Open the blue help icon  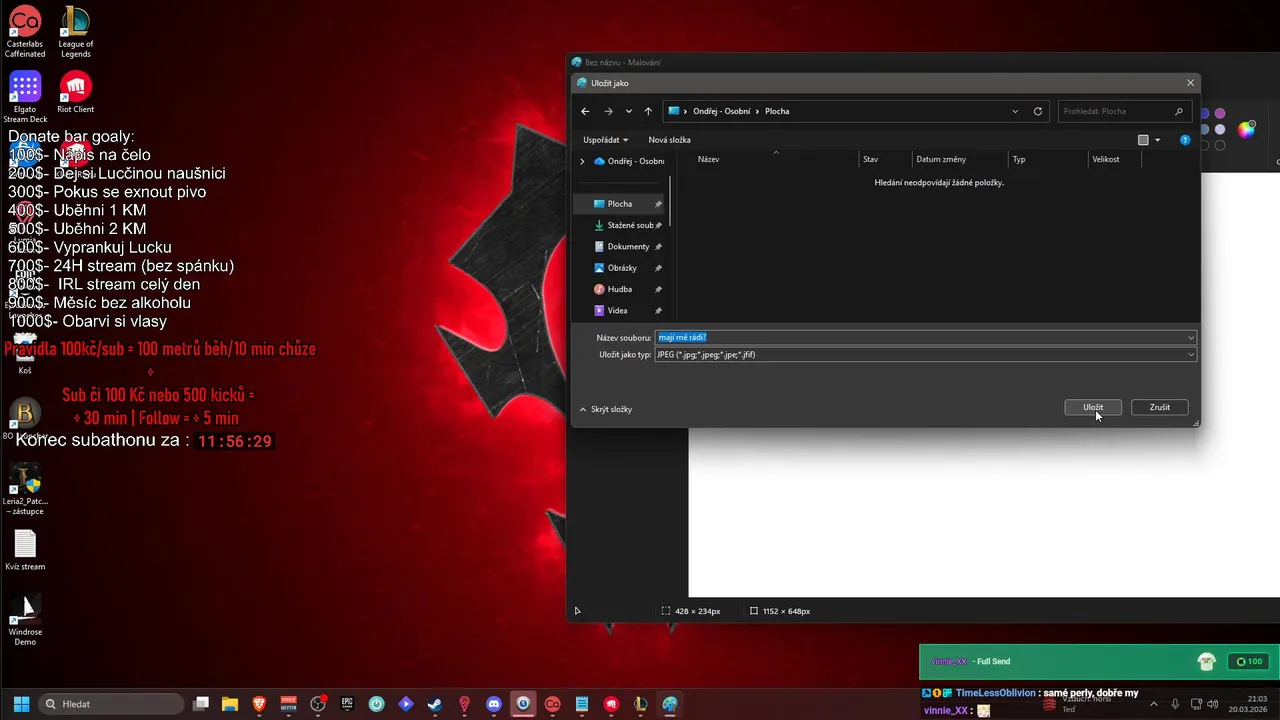coord(1185,140)
